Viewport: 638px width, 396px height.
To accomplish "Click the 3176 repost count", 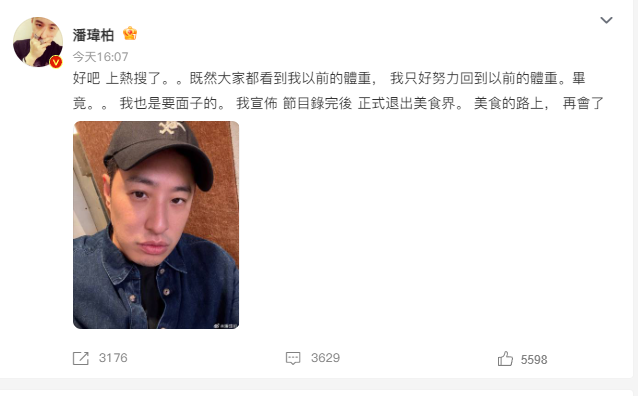I will tap(113, 358).
